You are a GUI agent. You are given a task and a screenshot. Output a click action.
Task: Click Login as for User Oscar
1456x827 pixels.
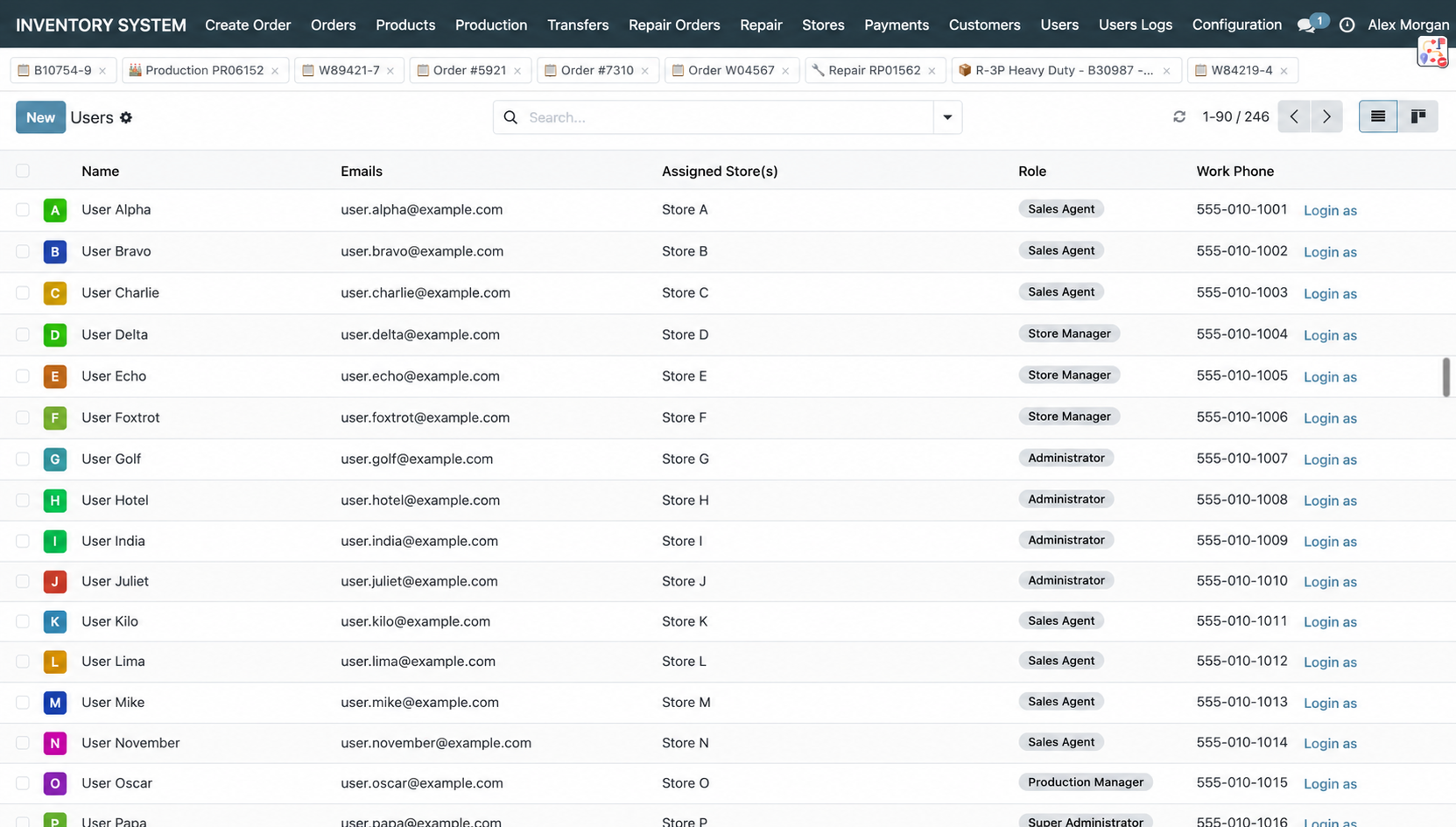1330,783
